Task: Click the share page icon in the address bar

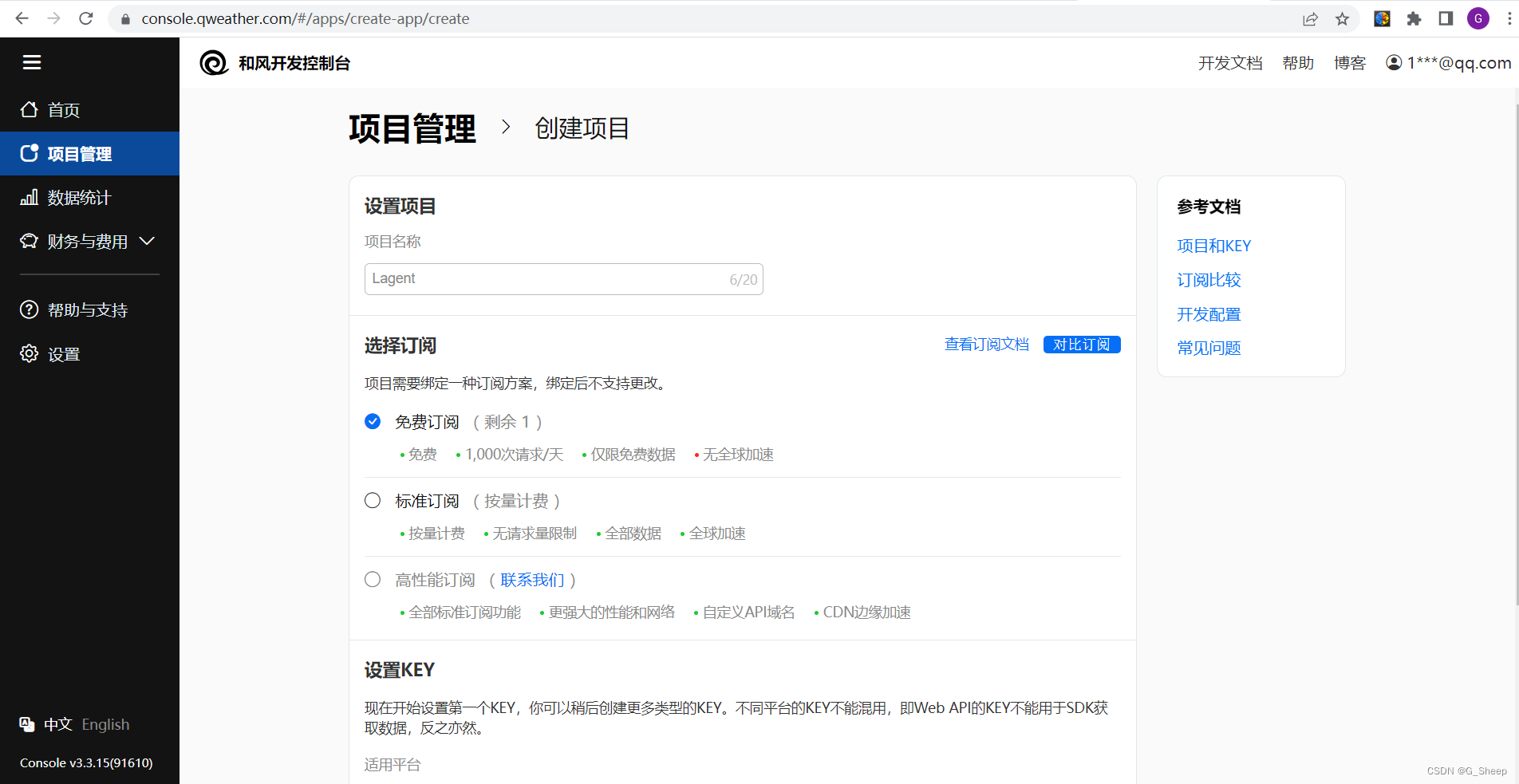Action: 1310,19
